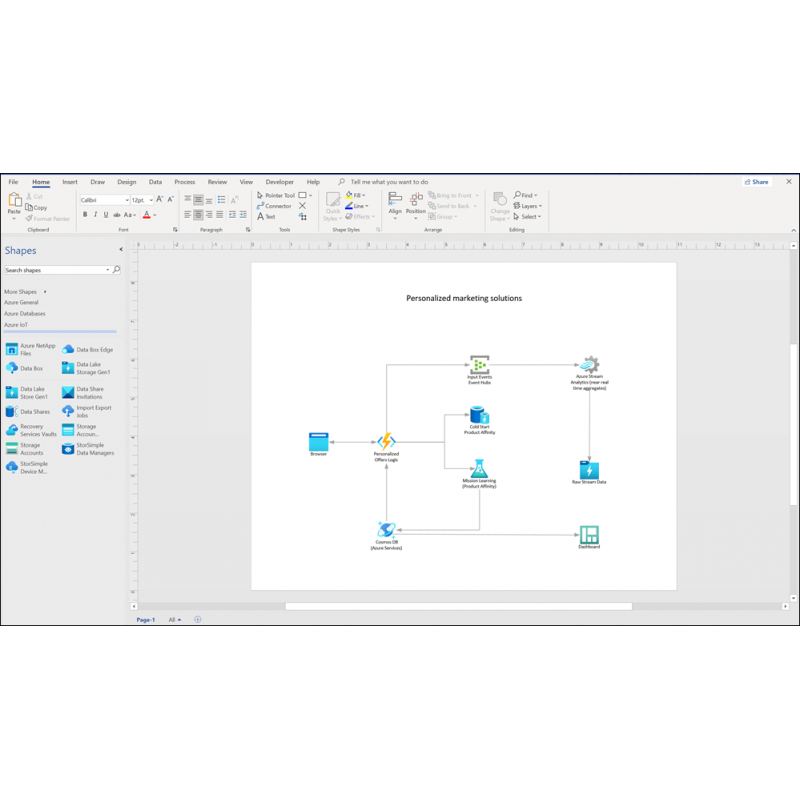Open the red font color swatch
This screenshot has width=800, height=800.
point(146,214)
